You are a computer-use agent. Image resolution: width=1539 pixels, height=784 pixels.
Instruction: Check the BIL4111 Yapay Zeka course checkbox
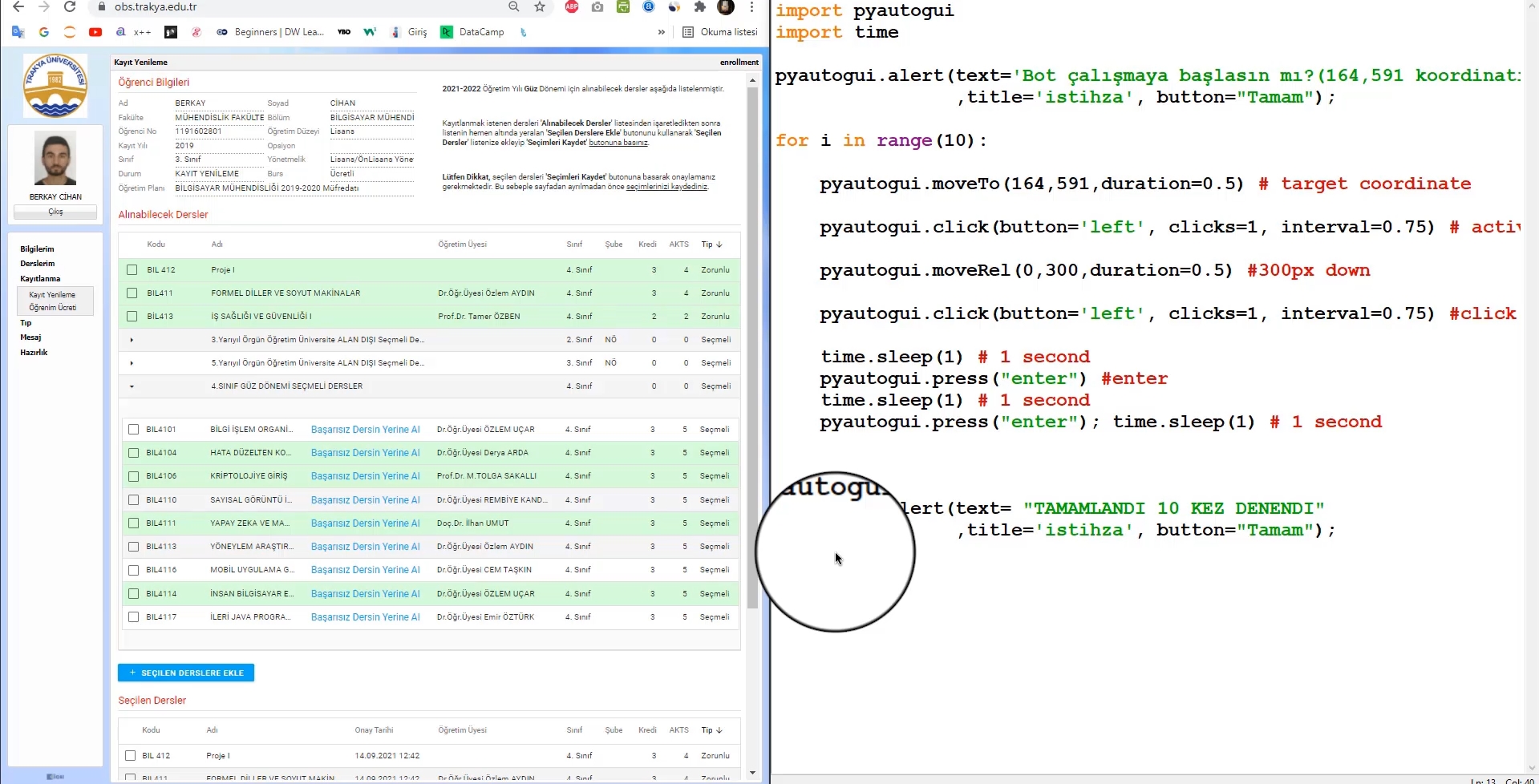click(x=134, y=523)
